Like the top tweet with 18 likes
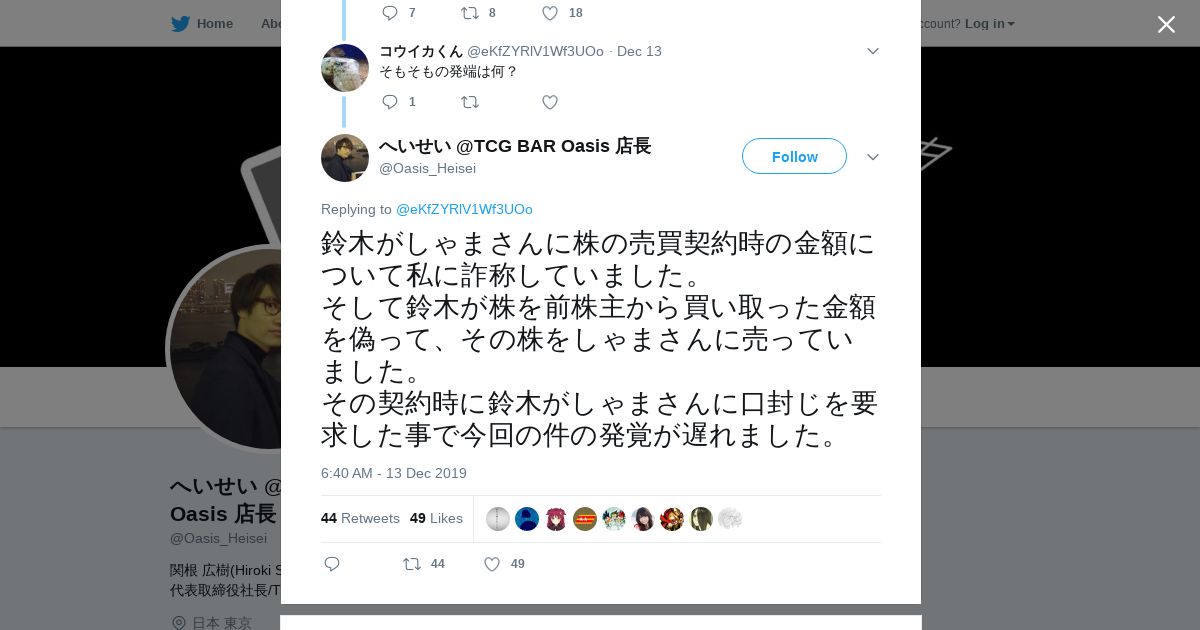Viewport: 1200px width, 630px height. pos(550,13)
